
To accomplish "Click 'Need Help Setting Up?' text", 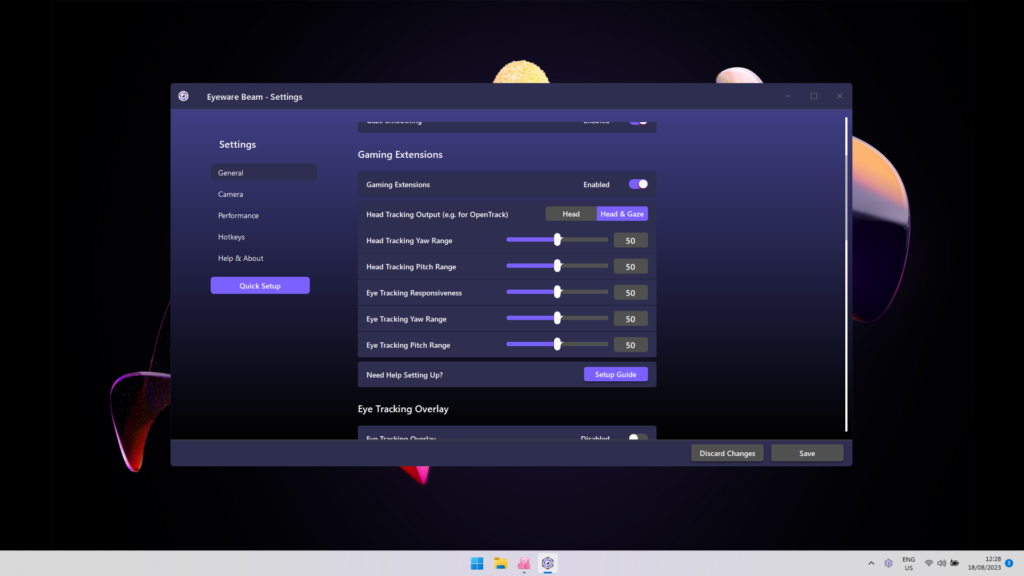I will 404,375.
